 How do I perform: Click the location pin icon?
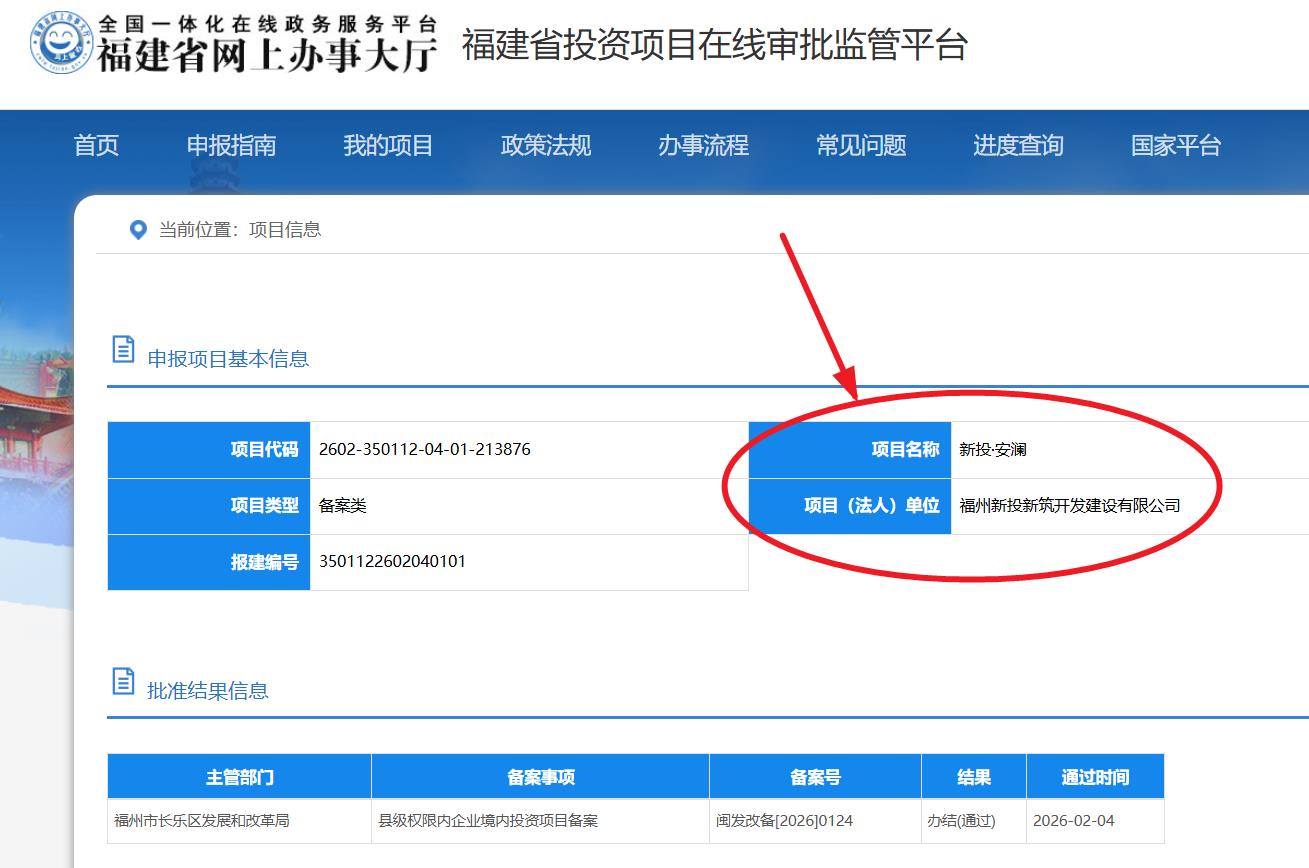pyautogui.click(x=139, y=230)
